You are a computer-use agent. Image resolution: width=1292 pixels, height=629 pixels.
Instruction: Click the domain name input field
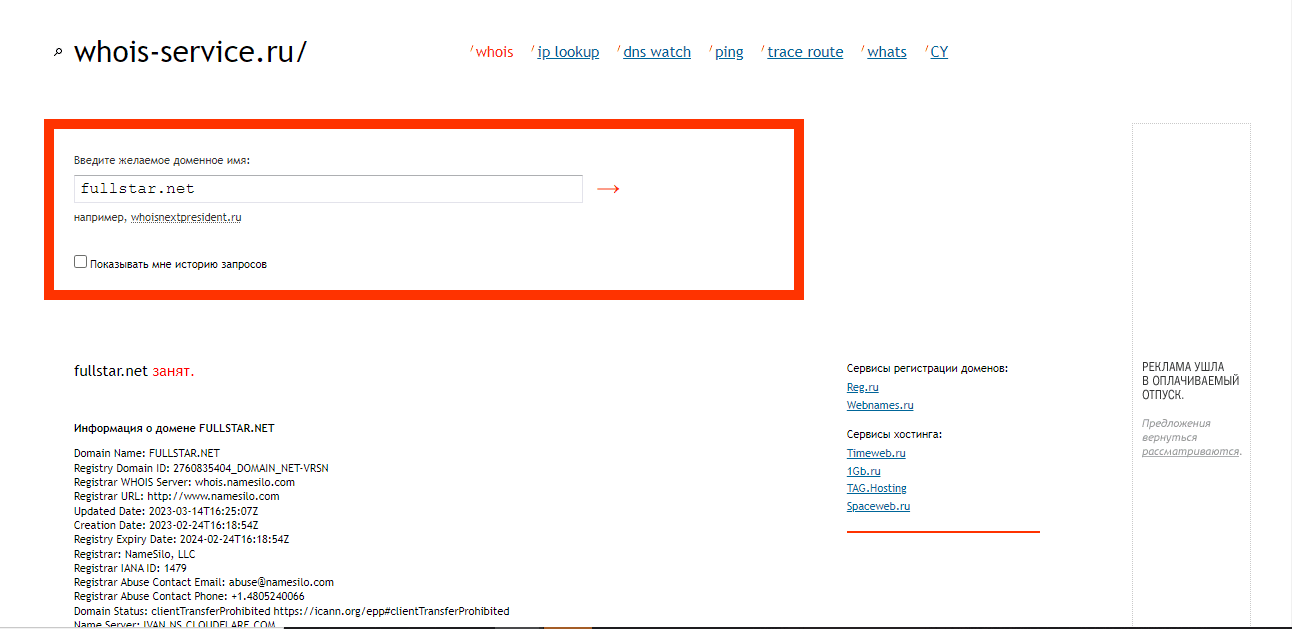pos(328,189)
